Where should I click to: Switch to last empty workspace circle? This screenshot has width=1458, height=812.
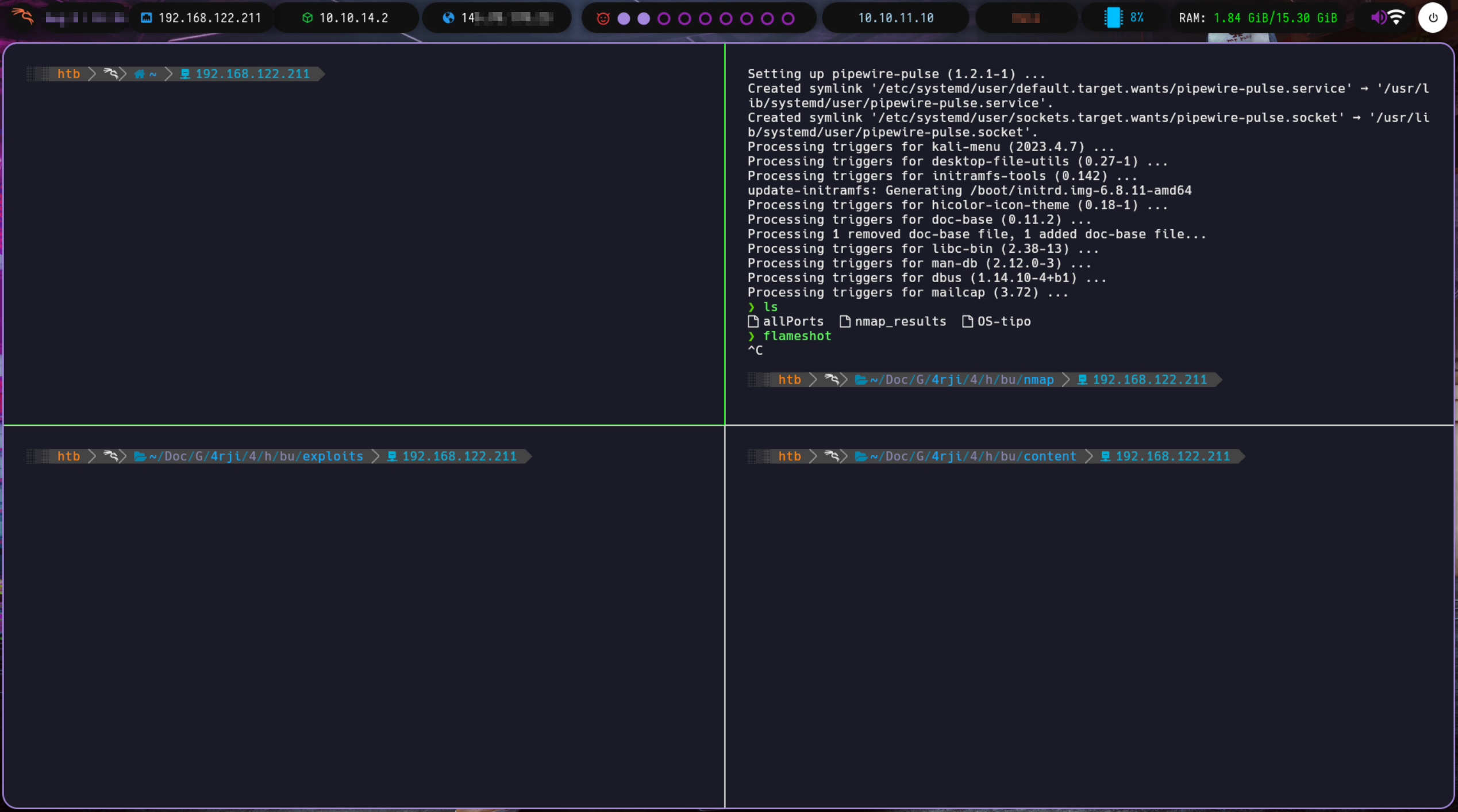(788, 18)
